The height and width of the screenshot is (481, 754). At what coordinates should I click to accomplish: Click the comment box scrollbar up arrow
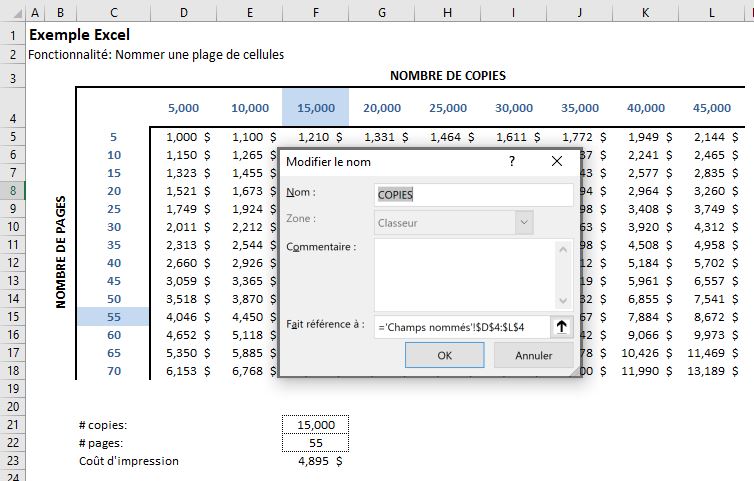coord(564,247)
